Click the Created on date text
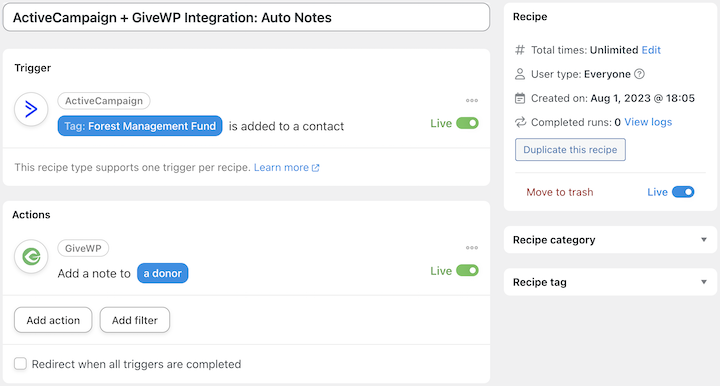This screenshot has height=386, width=720. pyautogui.click(x=642, y=98)
